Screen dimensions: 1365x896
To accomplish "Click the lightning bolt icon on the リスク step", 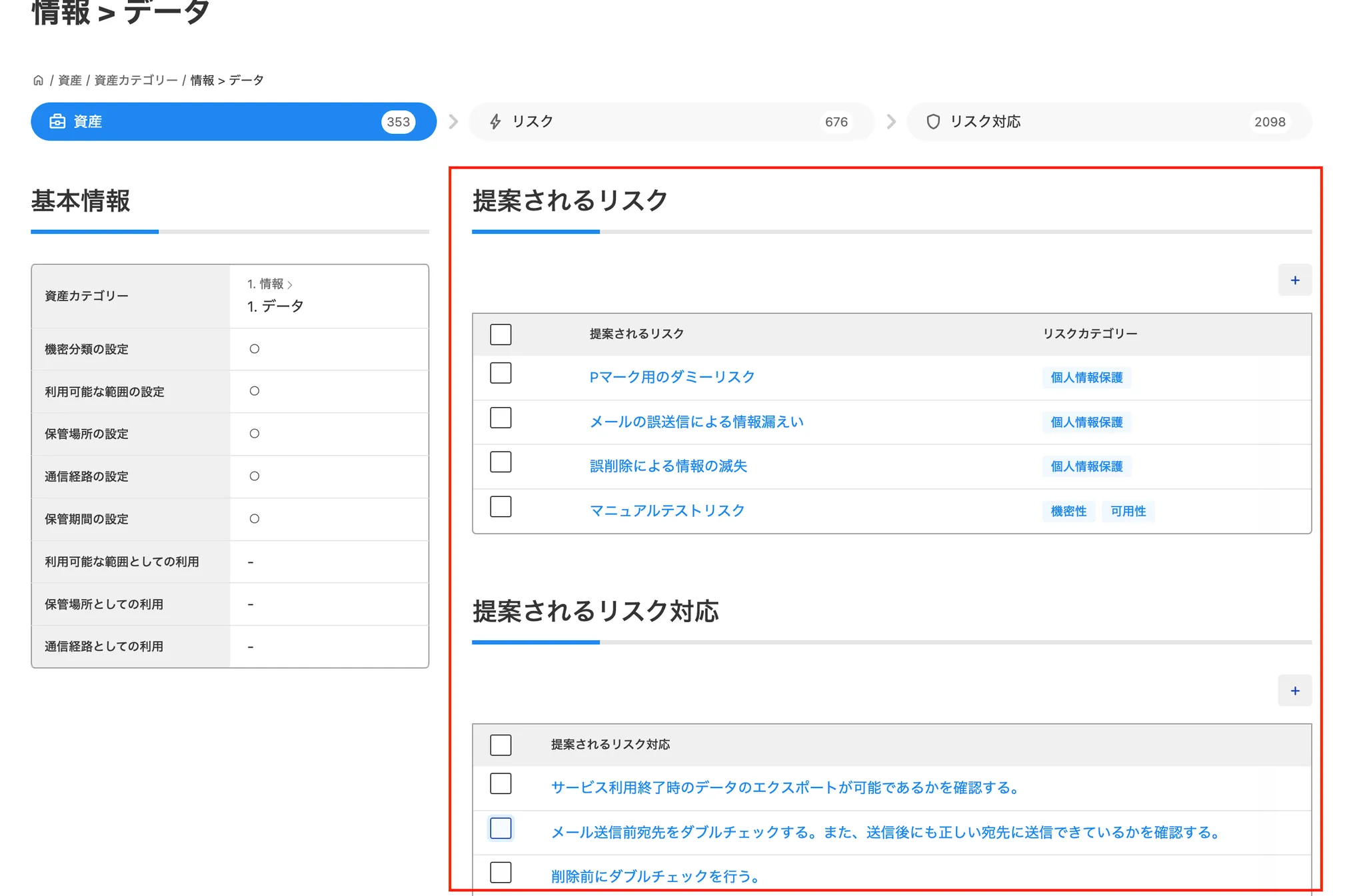I will pos(494,121).
